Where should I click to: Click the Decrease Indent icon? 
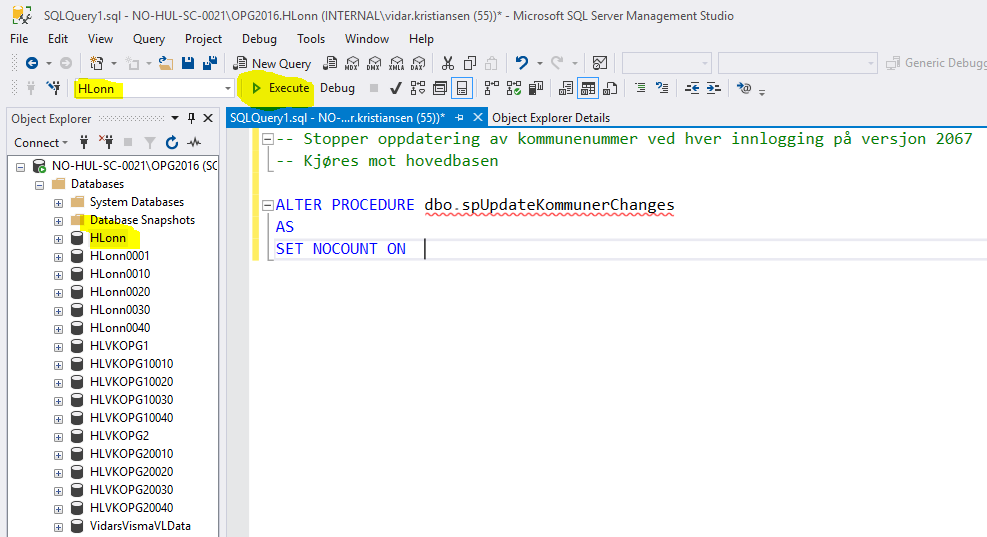coord(692,88)
